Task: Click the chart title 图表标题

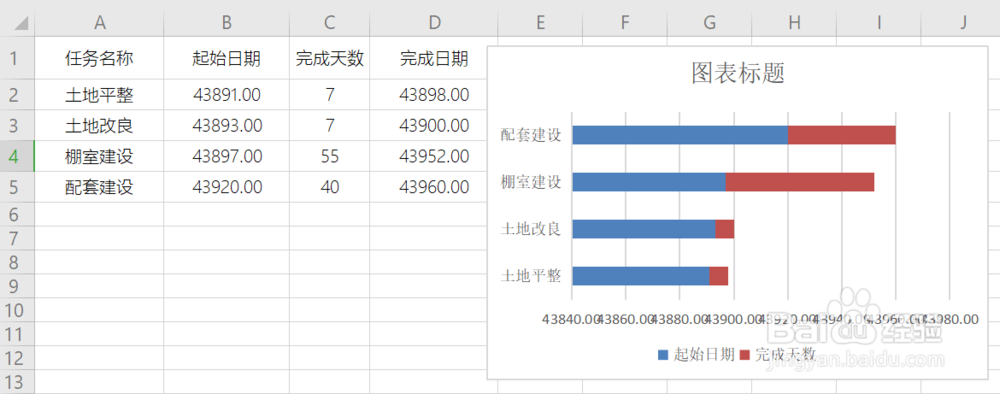Action: tap(738, 73)
